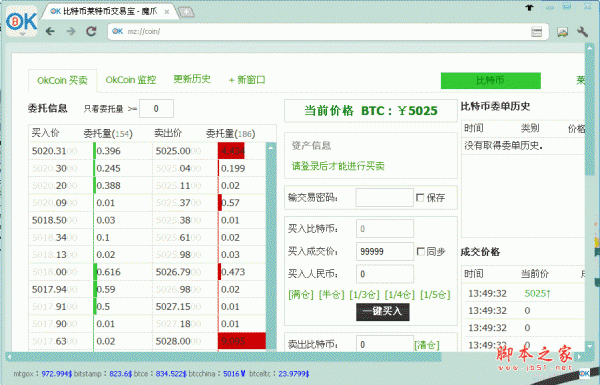This screenshot has height=385, width=600.
Task: Click the horizontal scrollbar left arrow
Action: click(10, 357)
